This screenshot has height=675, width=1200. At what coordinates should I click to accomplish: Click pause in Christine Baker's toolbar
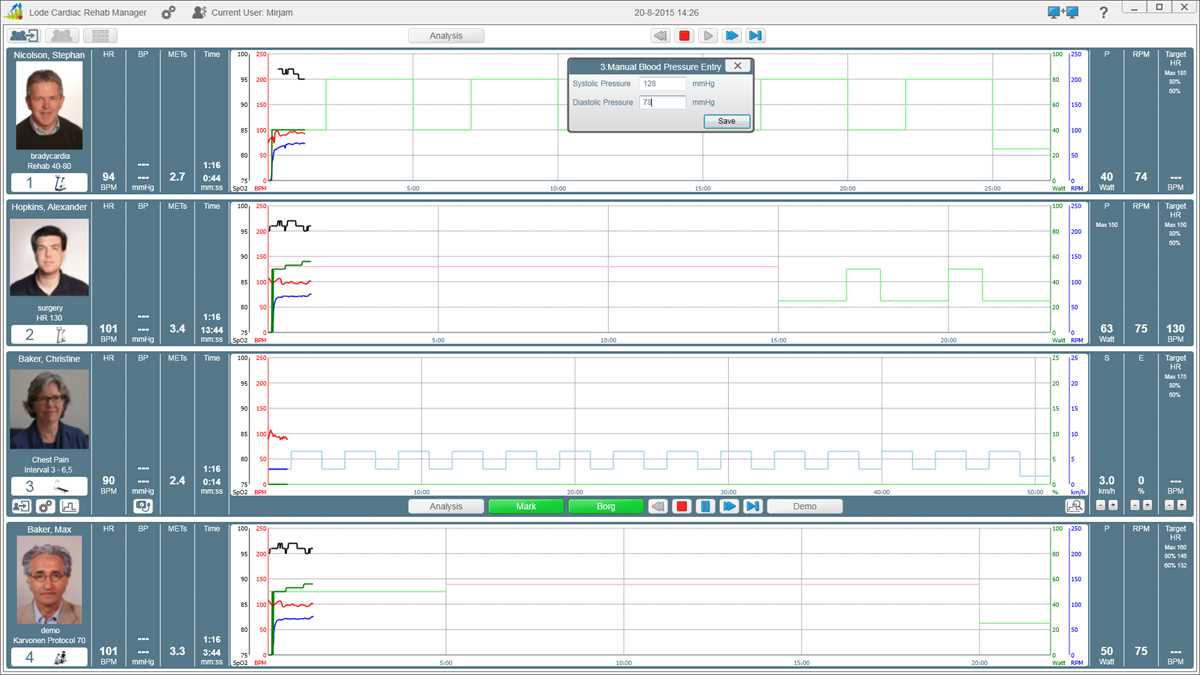706,506
